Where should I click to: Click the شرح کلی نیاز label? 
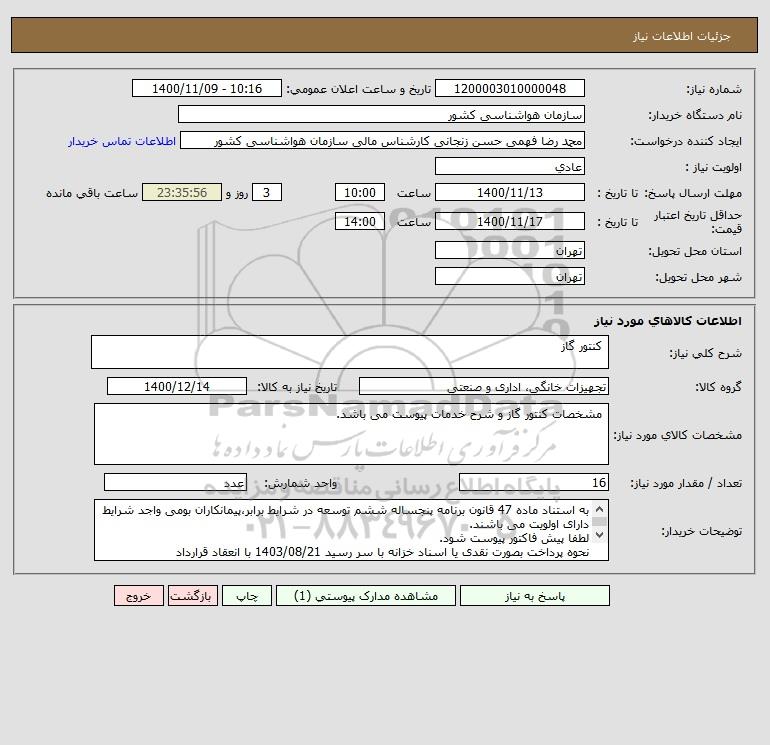click(x=706, y=353)
